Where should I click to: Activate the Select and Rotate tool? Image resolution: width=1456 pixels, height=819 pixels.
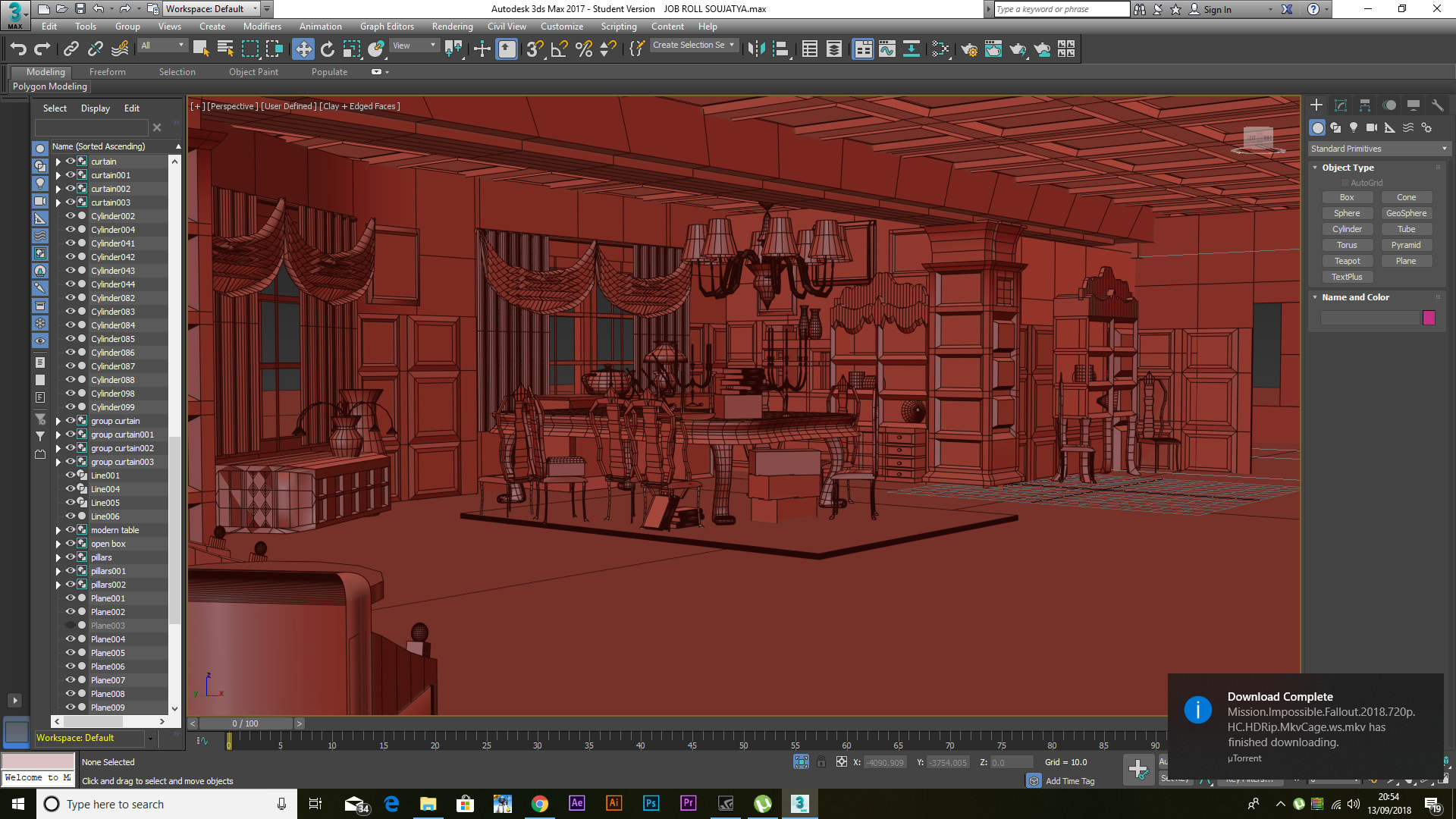pos(327,48)
